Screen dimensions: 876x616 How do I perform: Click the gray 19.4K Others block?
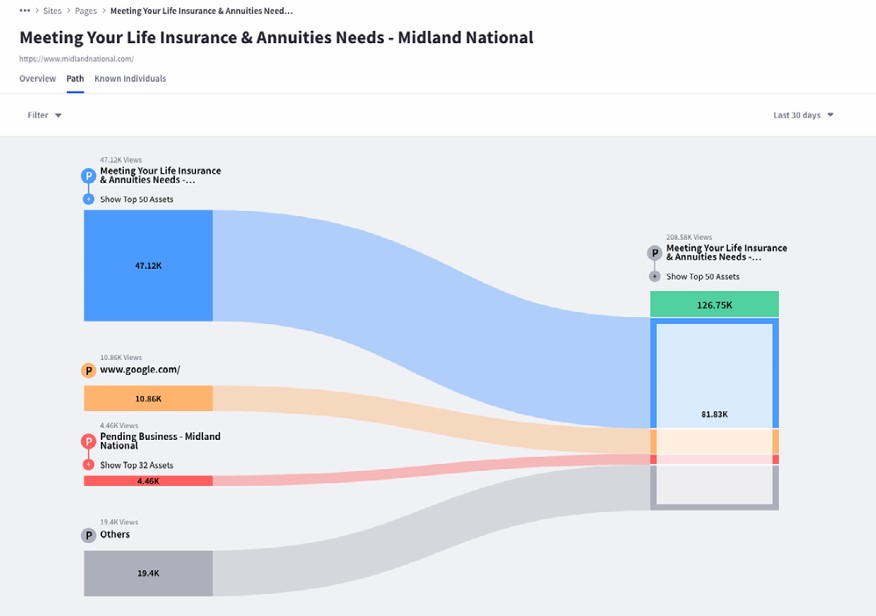tap(148, 573)
